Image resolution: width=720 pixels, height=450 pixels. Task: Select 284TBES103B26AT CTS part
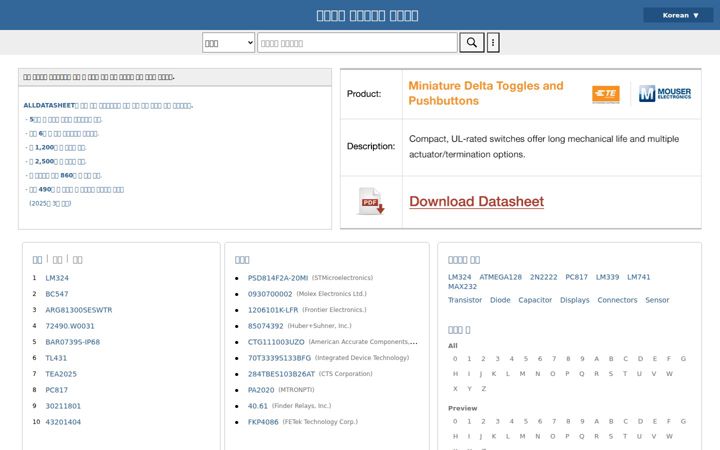pyautogui.click(x=281, y=374)
